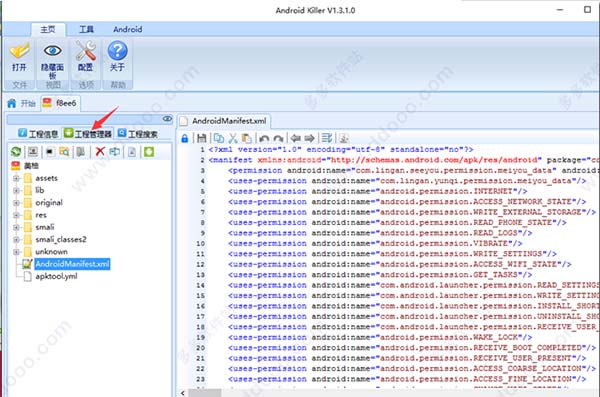Viewport: 600px width, 397px height.
Task: Click the navigate forward right-arrow icon
Action: [310, 138]
